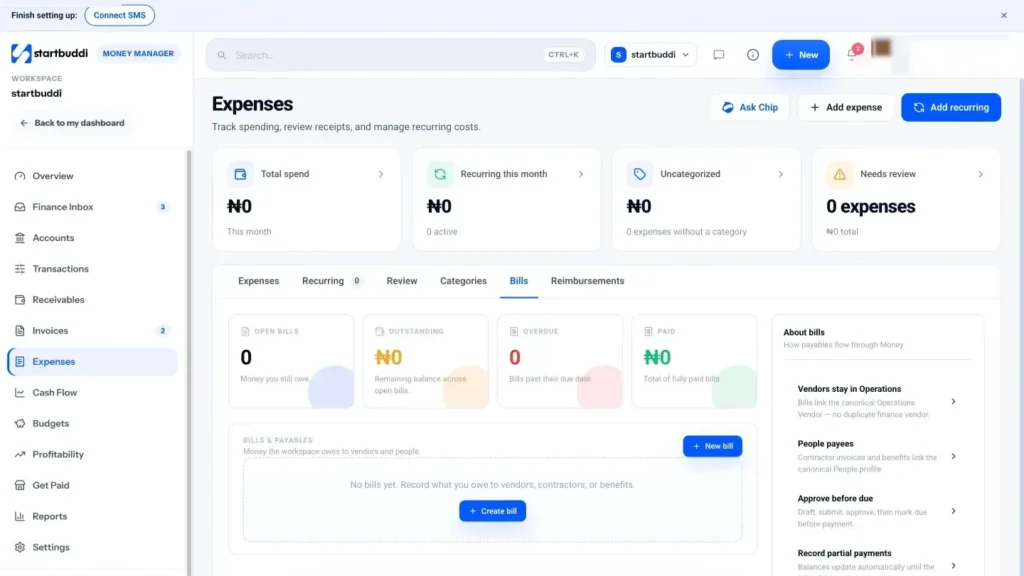Expand Record partial payments chevron
Viewport: 1024px width, 576px height.
coord(953,566)
